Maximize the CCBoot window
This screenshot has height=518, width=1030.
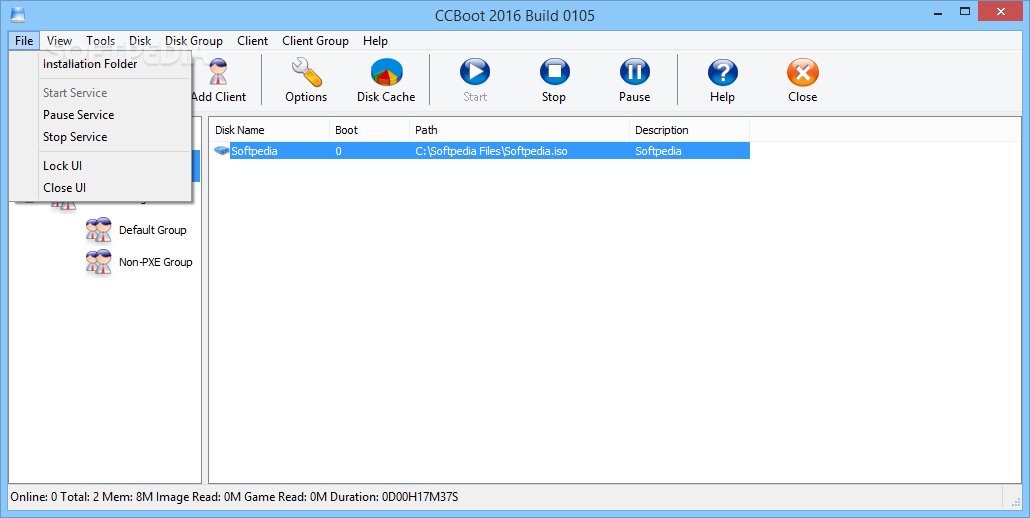(x=965, y=11)
